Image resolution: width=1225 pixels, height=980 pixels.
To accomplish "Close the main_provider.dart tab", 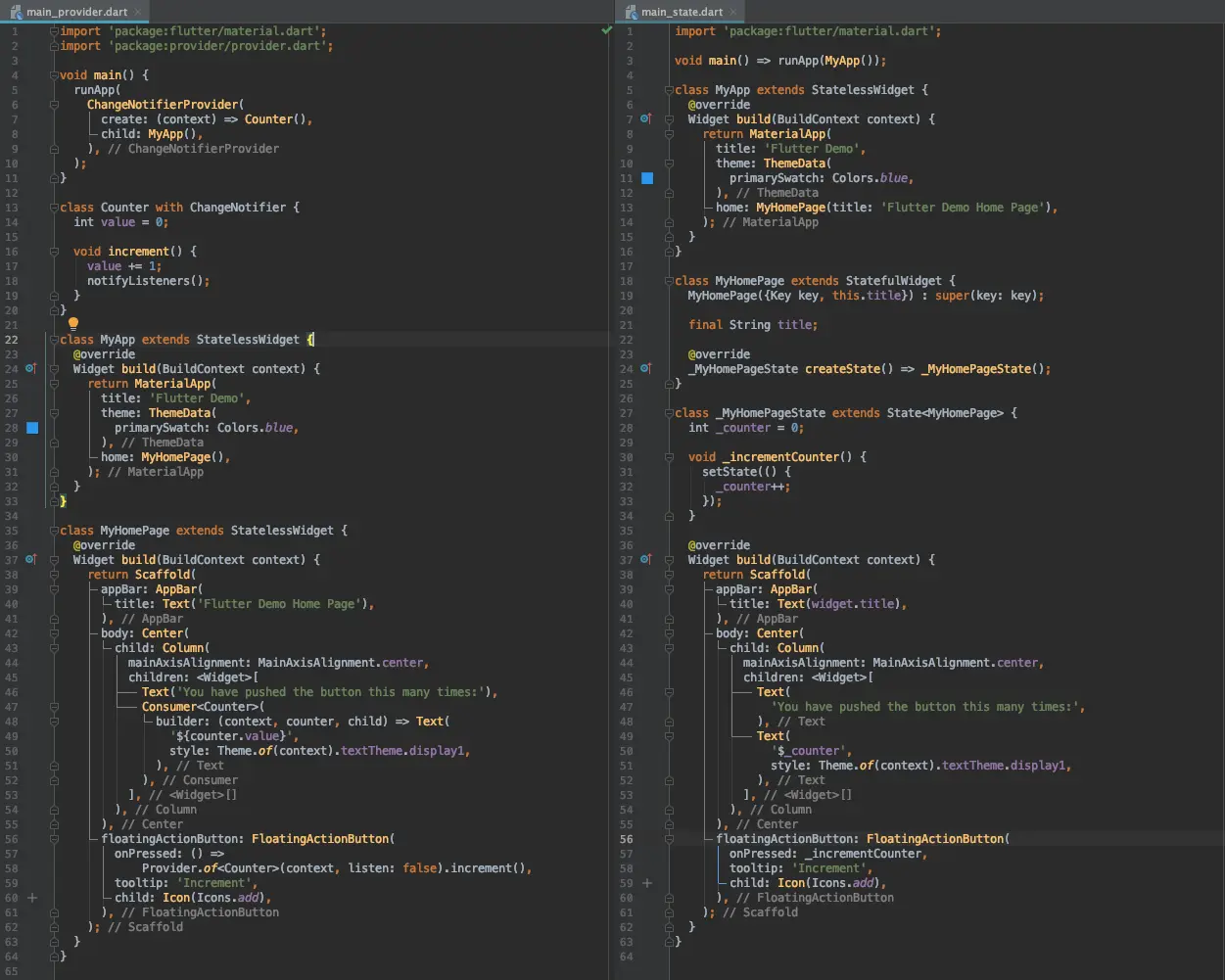I will (x=138, y=12).
